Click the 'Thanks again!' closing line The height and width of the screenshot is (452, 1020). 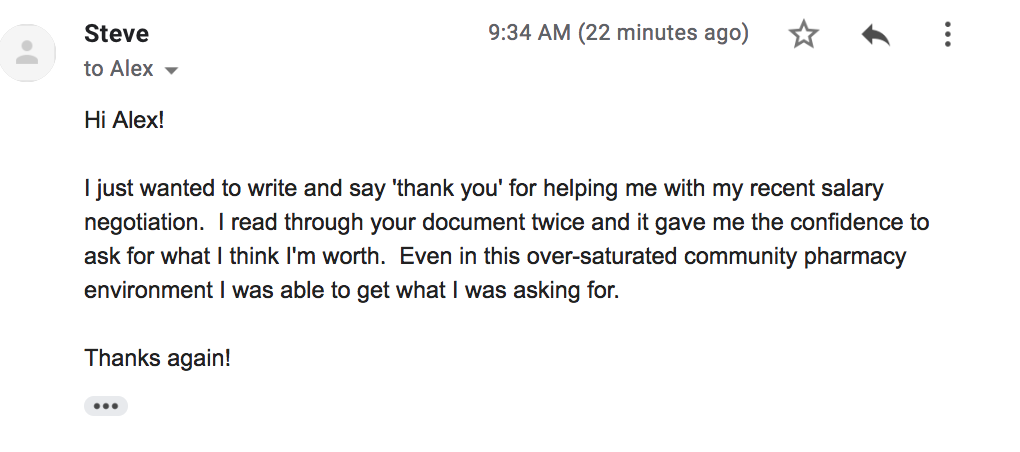tap(157, 358)
